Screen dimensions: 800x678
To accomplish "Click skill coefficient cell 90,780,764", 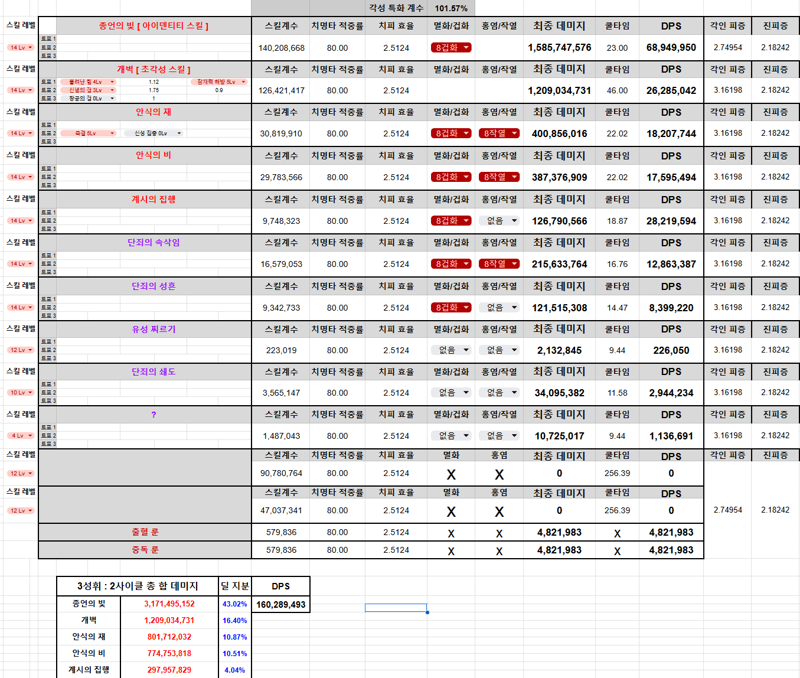I will point(281,473).
